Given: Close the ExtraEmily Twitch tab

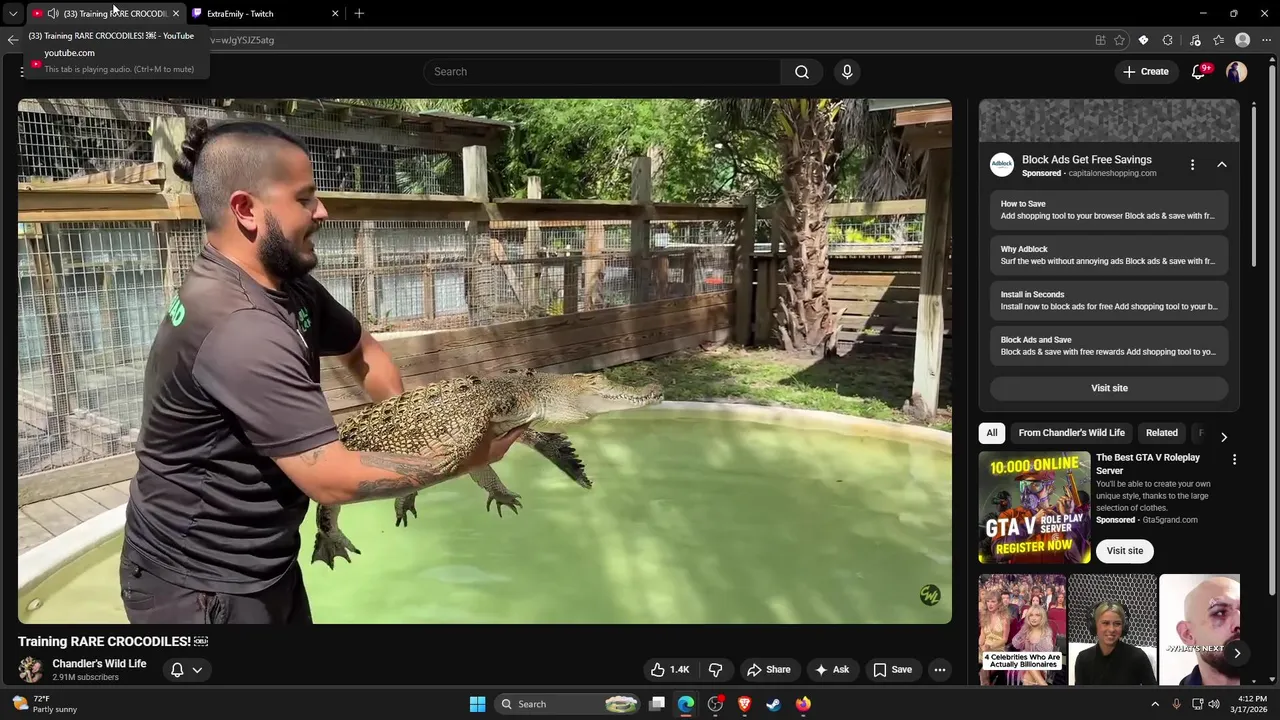Looking at the screenshot, I should tap(335, 14).
